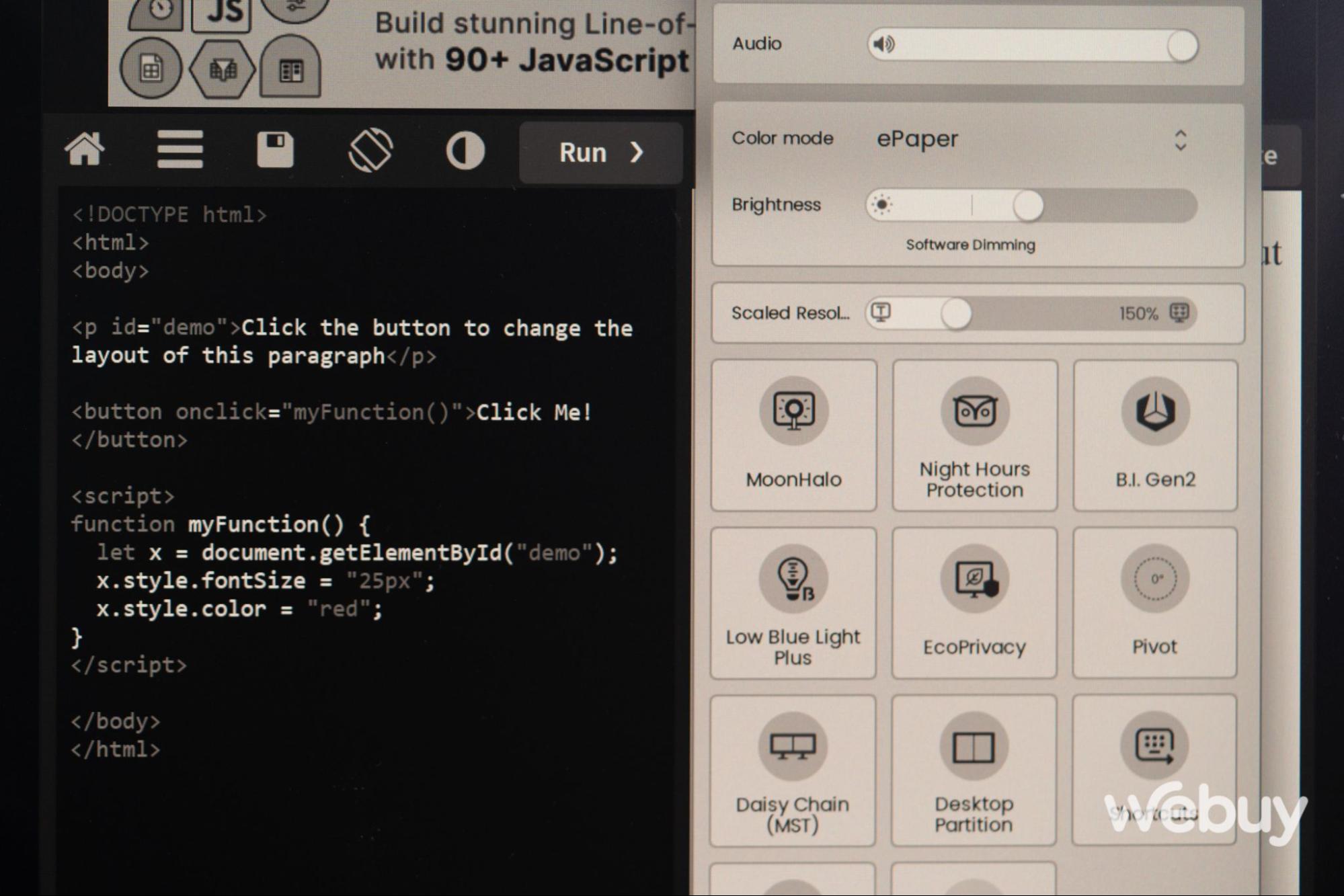The height and width of the screenshot is (896, 1344).
Task: Click the document.getElementById("demo") line
Action: tap(357, 553)
